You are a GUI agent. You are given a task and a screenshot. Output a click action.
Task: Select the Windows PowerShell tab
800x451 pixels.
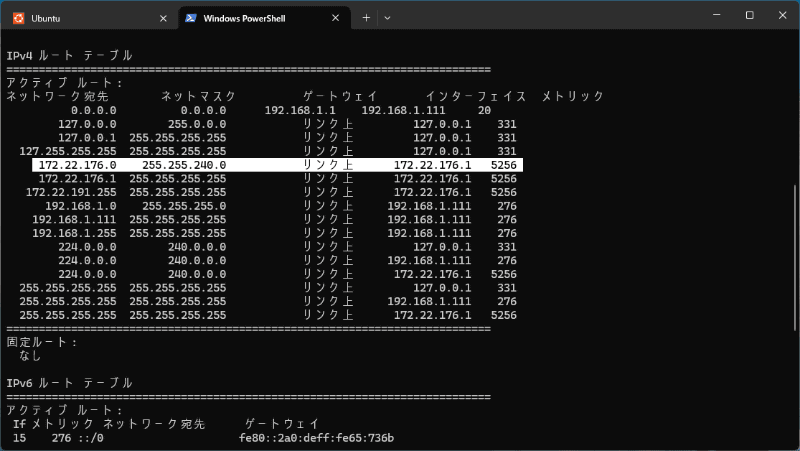click(264, 18)
